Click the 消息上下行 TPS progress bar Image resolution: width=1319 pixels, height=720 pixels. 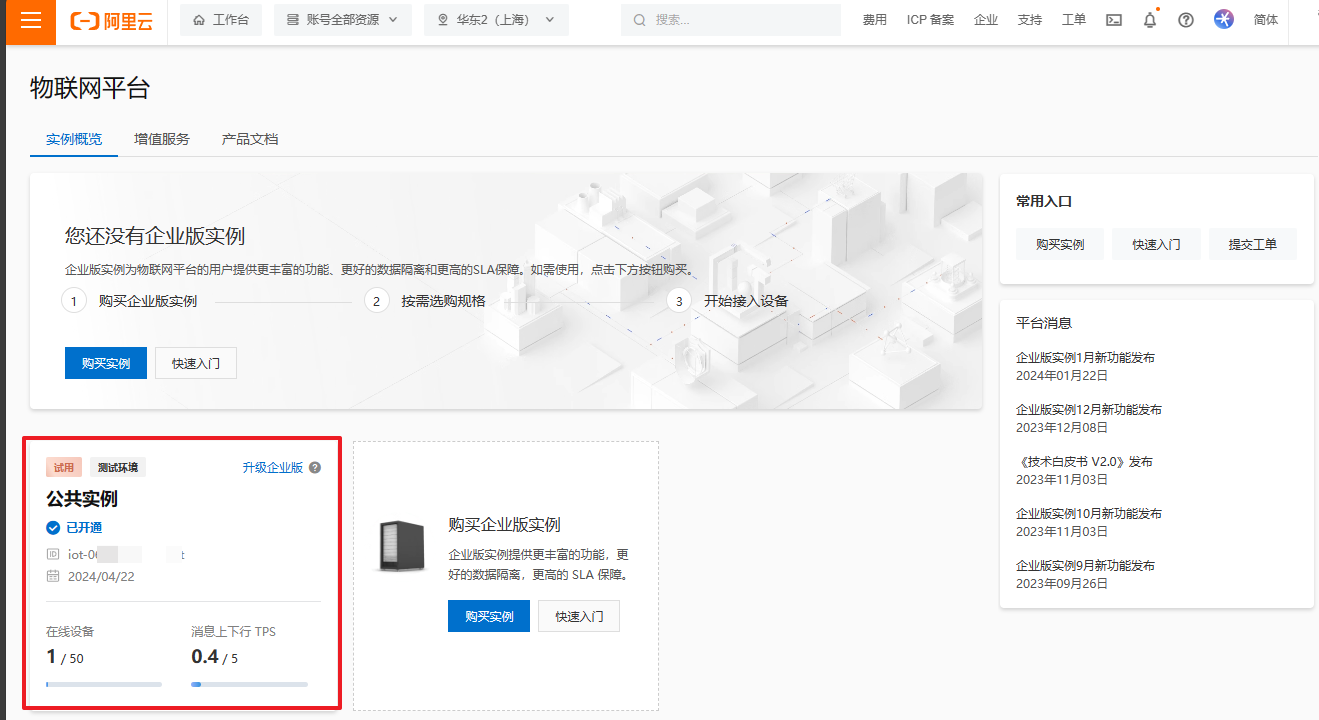tap(250, 684)
